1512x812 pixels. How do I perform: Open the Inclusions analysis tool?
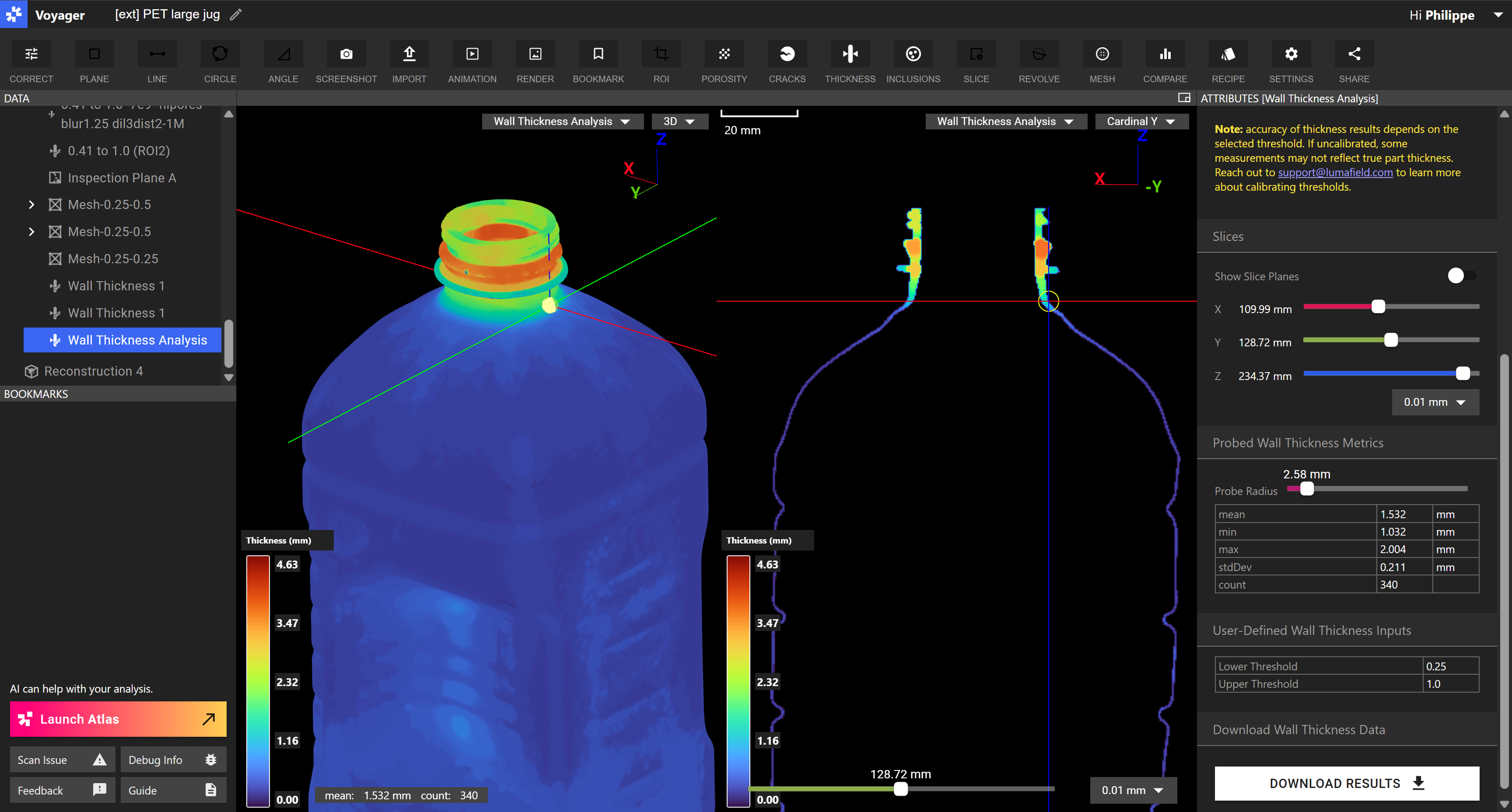click(x=913, y=54)
